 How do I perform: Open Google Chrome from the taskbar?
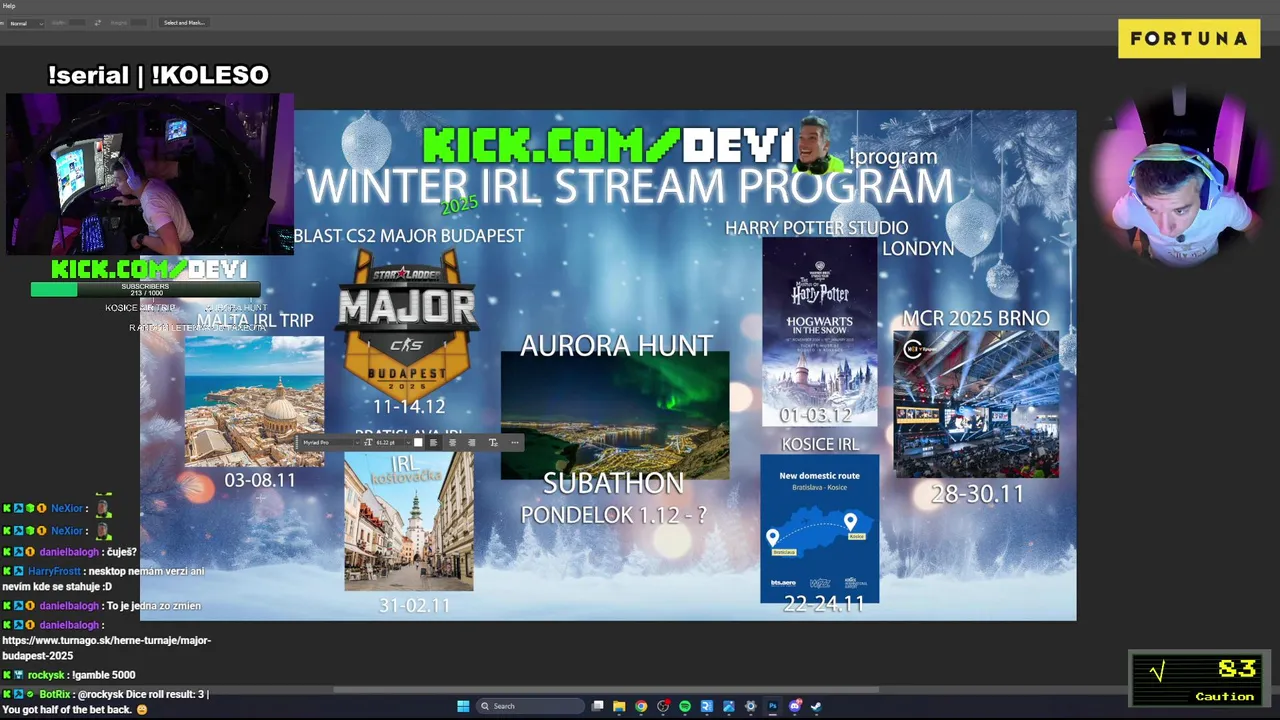click(641, 706)
